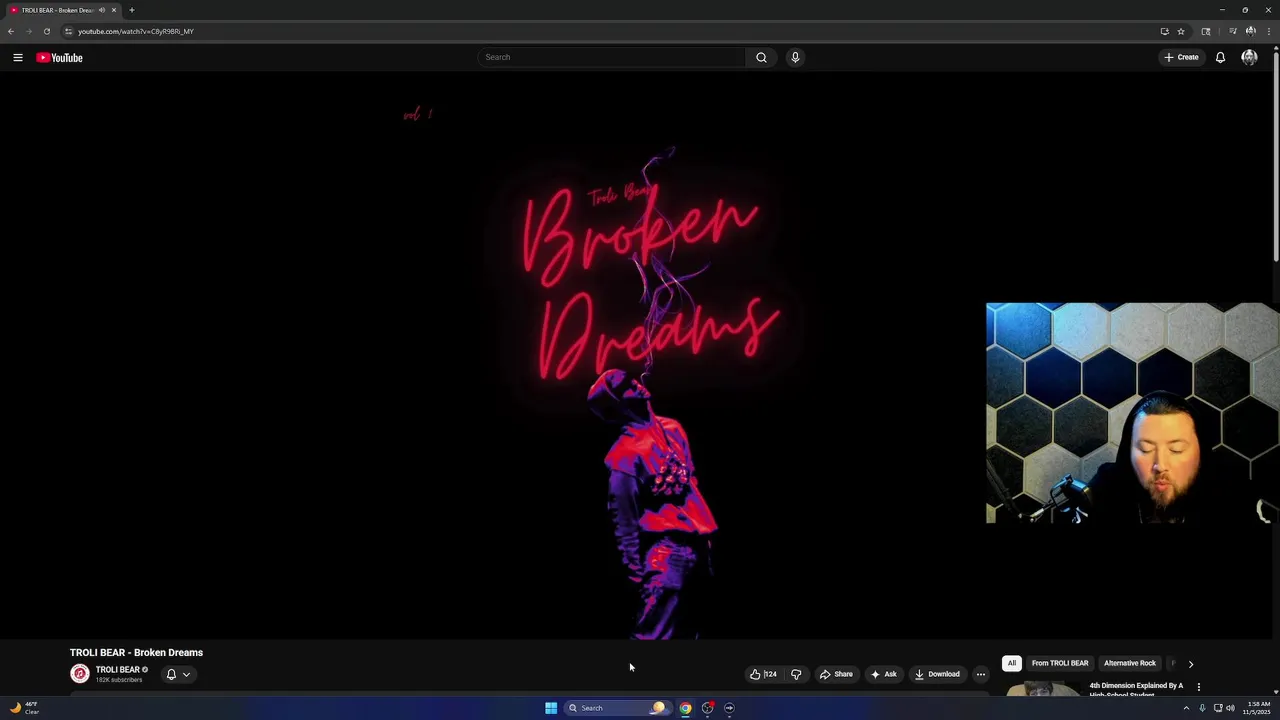Screen dimensions: 1280x720
Task: Open the clock showing 1:58 AM
Action: 1258,708
